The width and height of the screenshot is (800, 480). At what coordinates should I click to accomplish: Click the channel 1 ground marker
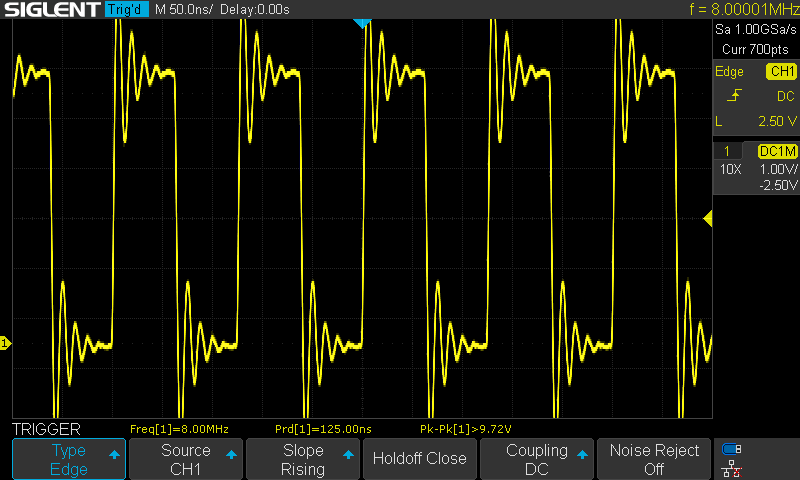click(x=5, y=343)
